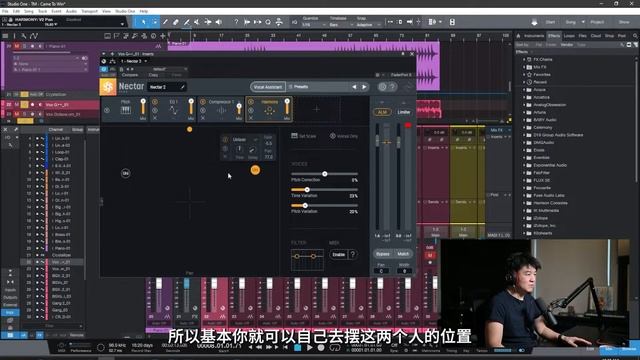
Task: Select the Harmony module icon
Action: [269, 110]
